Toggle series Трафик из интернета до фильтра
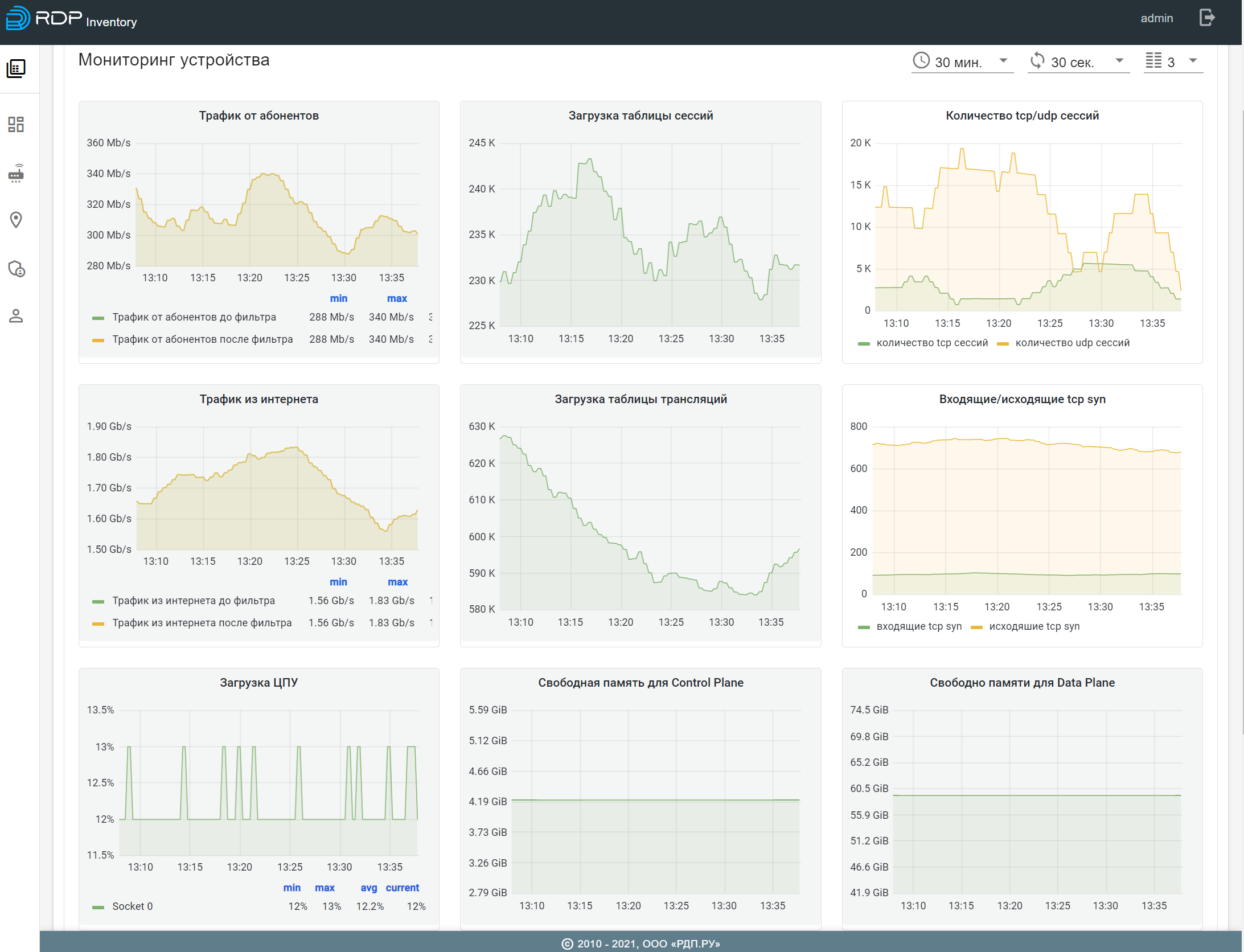 193,601
